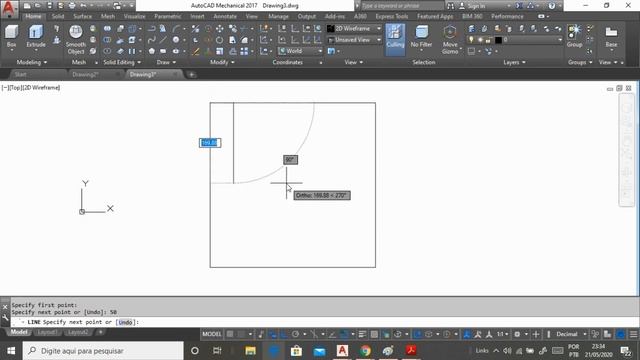Image resolution: width=640 pixels, height=360 pixels.
Task: Select the Move tool in Modify panel
Action: click(220, 29)
